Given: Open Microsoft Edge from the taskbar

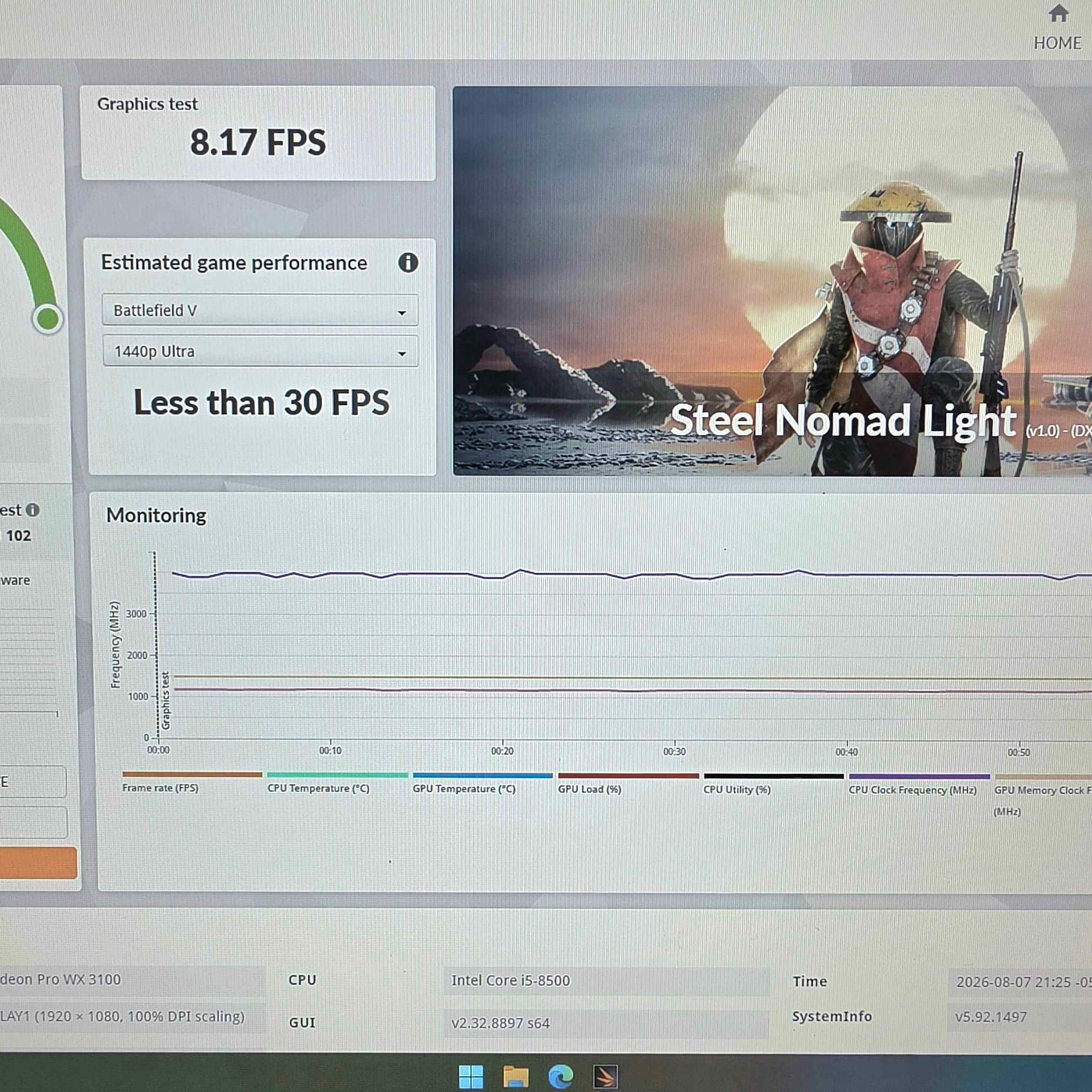Looking at the screenshot, I should (x=561, y=1076).
